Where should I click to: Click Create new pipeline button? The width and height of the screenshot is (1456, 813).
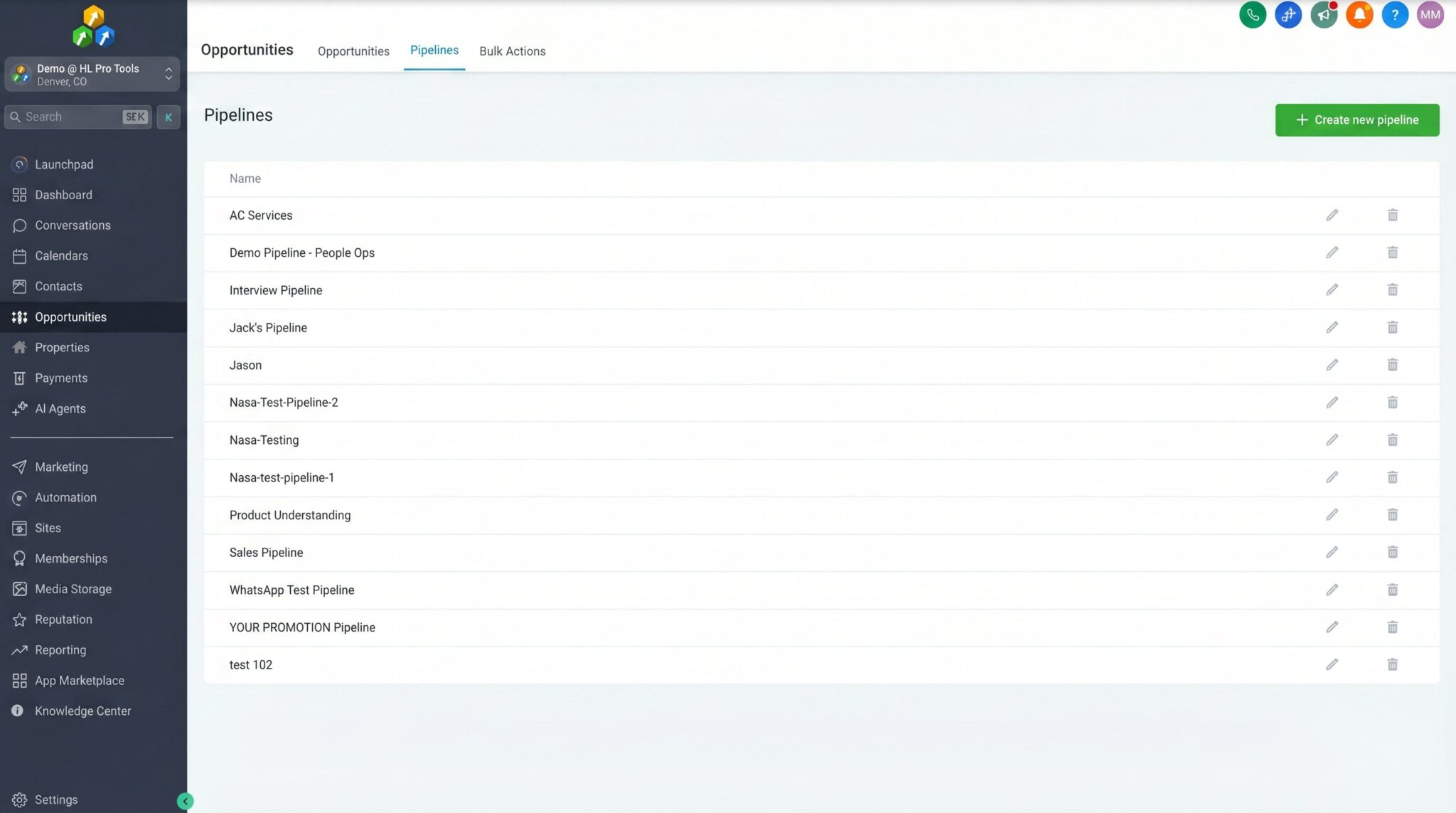pyautogui.click(x=1356, y=119)
